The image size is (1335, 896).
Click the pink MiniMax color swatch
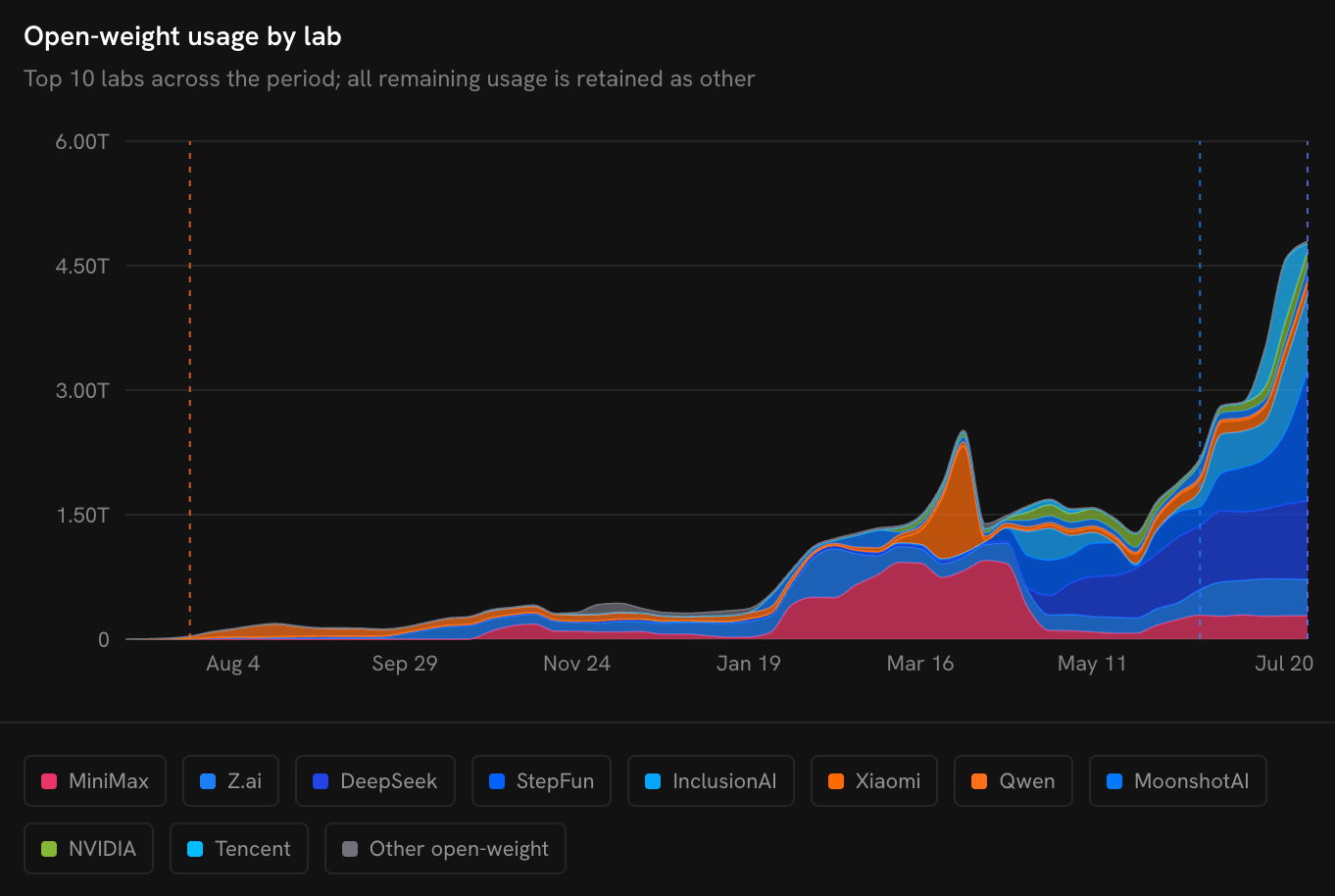pos(49,781)
